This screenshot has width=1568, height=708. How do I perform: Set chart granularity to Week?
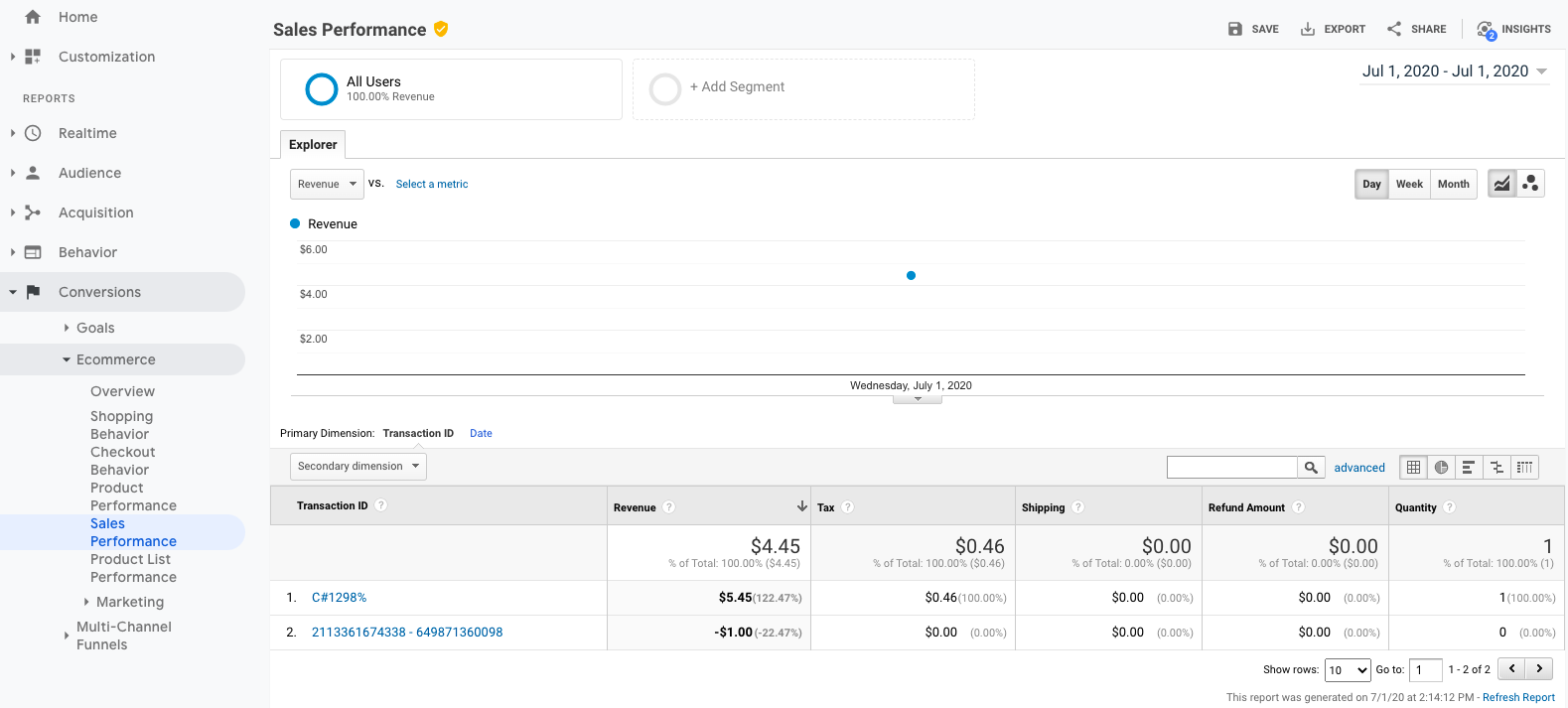click(1409, 184)
